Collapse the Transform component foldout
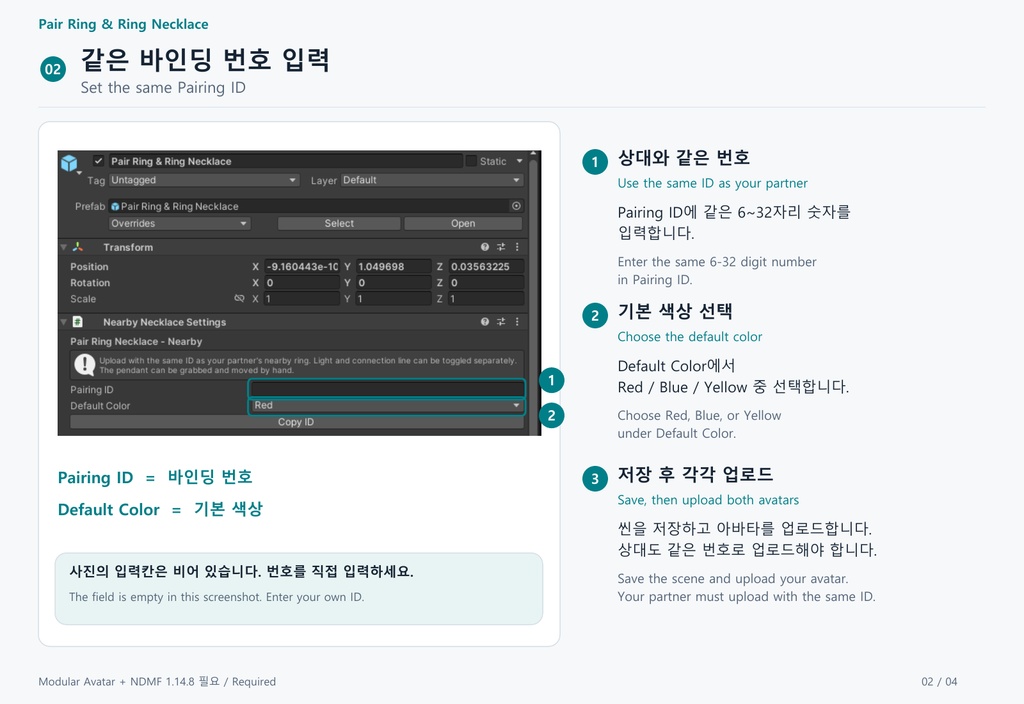 point(63,248)
